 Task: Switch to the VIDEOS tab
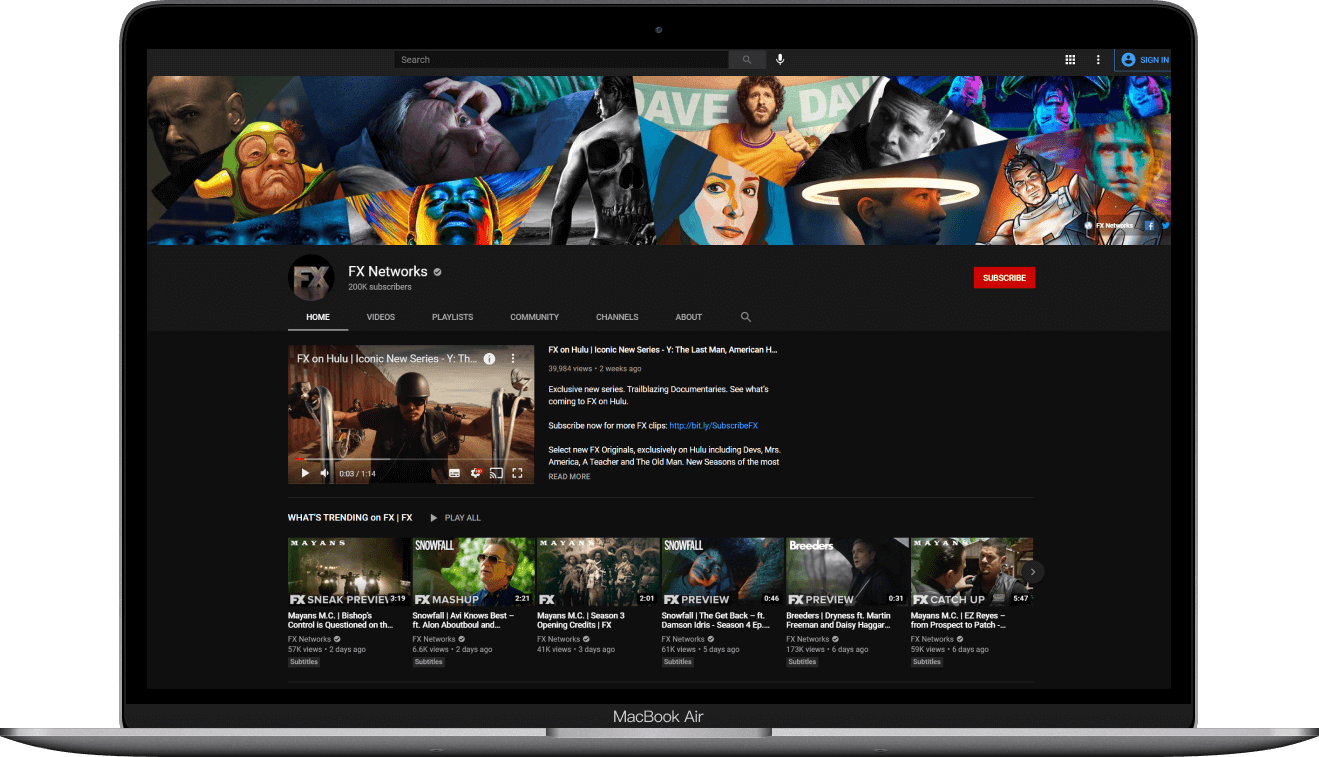click(381, 317)
